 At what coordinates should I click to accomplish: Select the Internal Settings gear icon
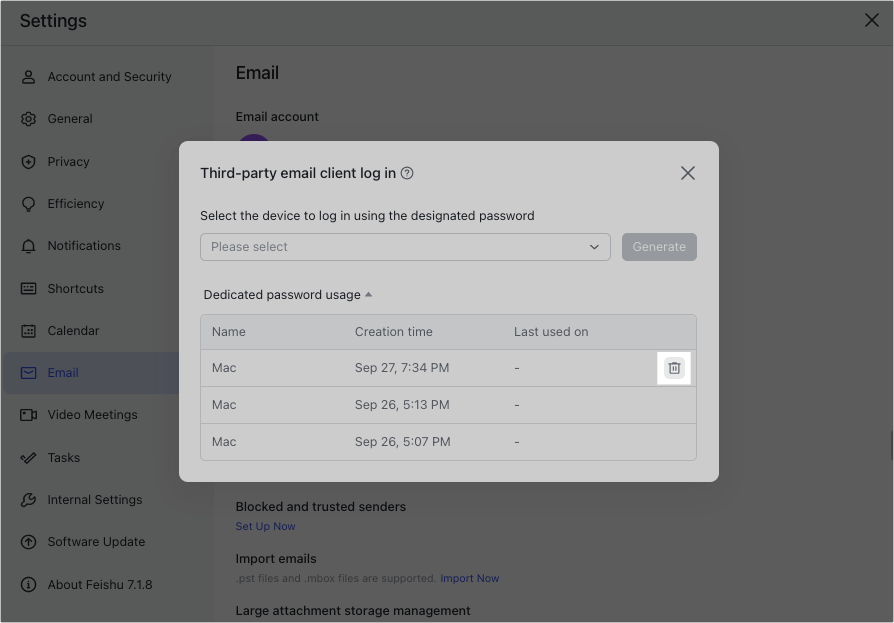point(29,499)
